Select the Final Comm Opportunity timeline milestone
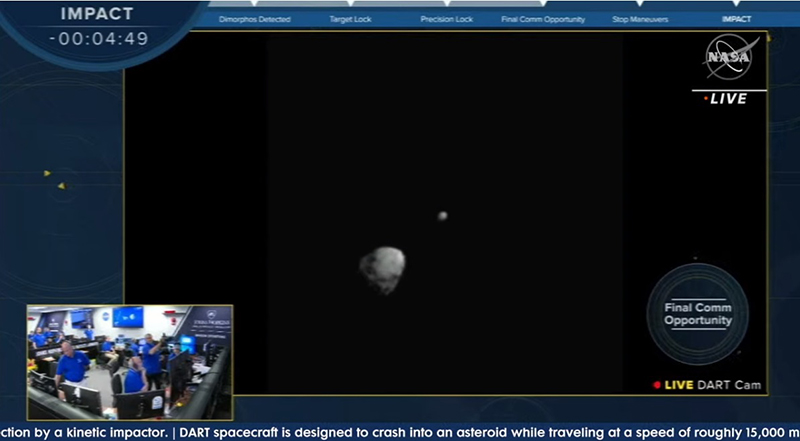The width and height of the screenshot is (800, 441). click(x=543, y=19)
